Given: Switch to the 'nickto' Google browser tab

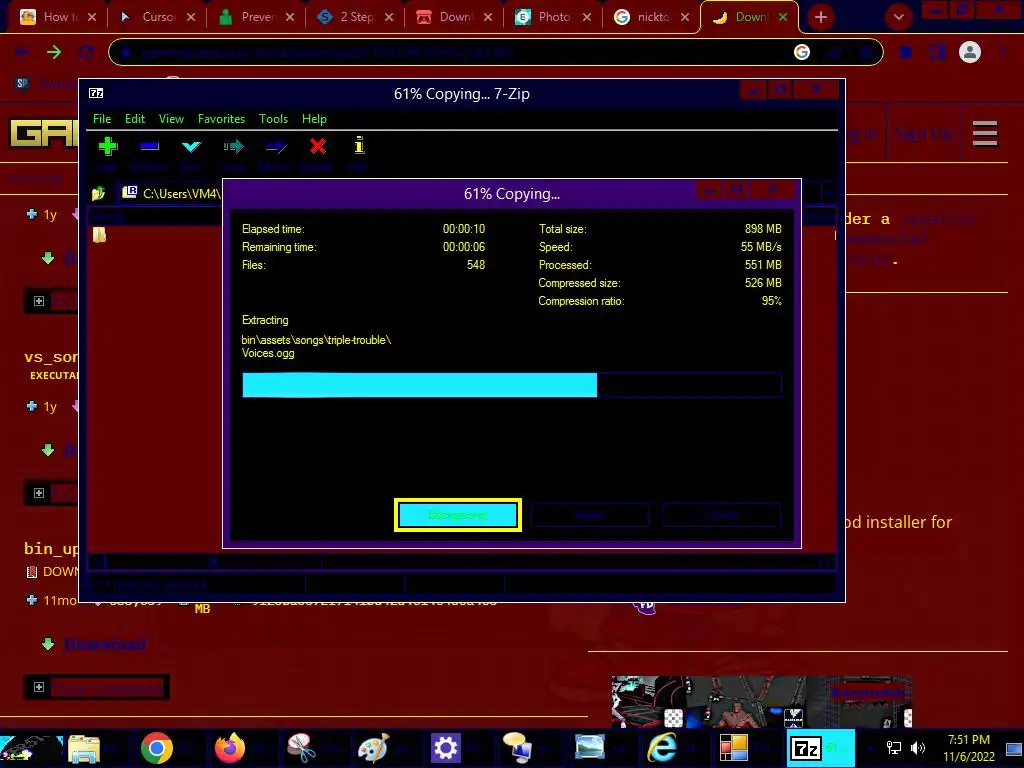Looking at the screenshot, I should (x=652, y=17).
